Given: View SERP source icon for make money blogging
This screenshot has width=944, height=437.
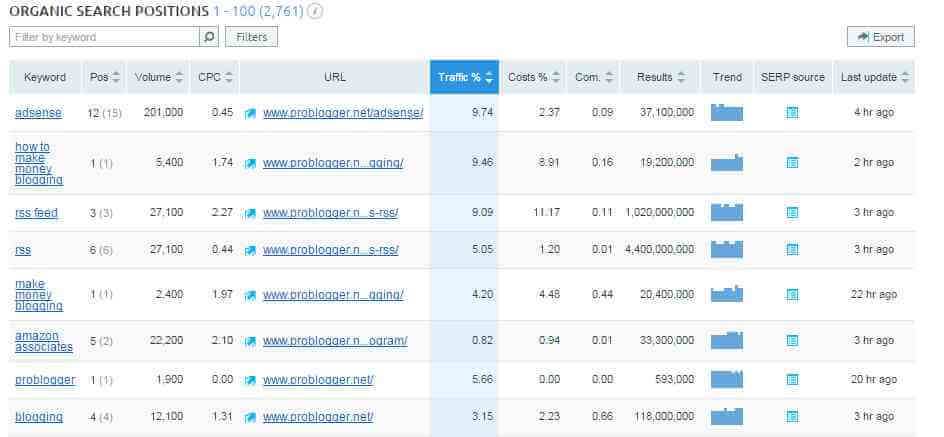Looking at the screenshot, I should pos(792,294).
